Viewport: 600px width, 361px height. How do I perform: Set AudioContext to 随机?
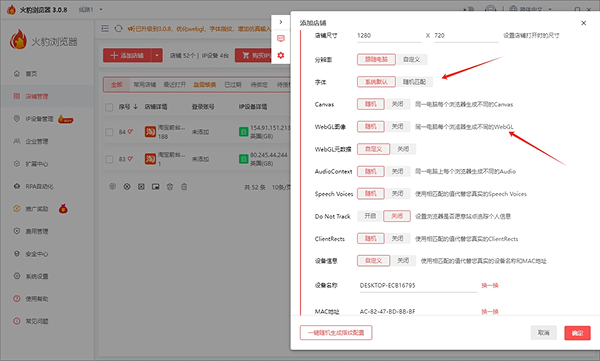tap(370, 171)
